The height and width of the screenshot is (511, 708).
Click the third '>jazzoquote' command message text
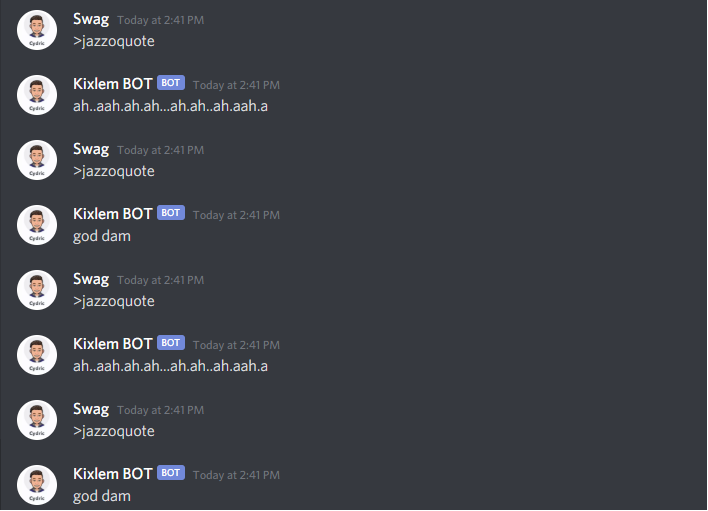coord(114,302)
